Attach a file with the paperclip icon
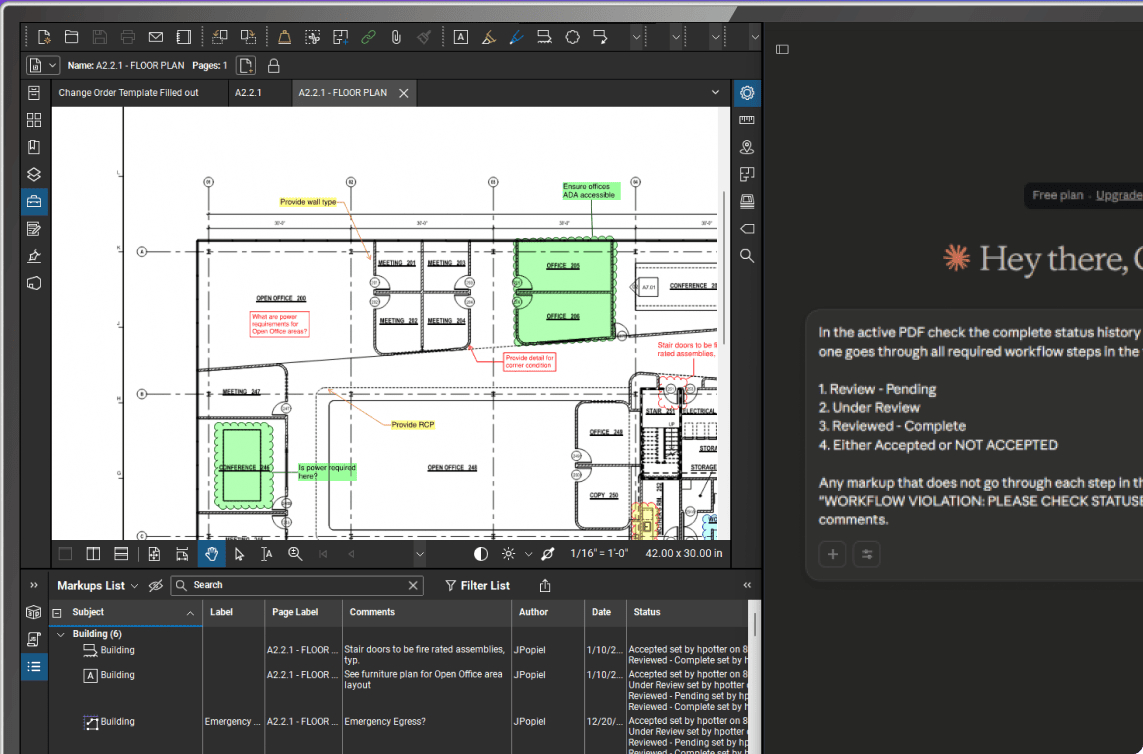The height and width of the screenshot is (754, 1143). (x=396, y=36)
